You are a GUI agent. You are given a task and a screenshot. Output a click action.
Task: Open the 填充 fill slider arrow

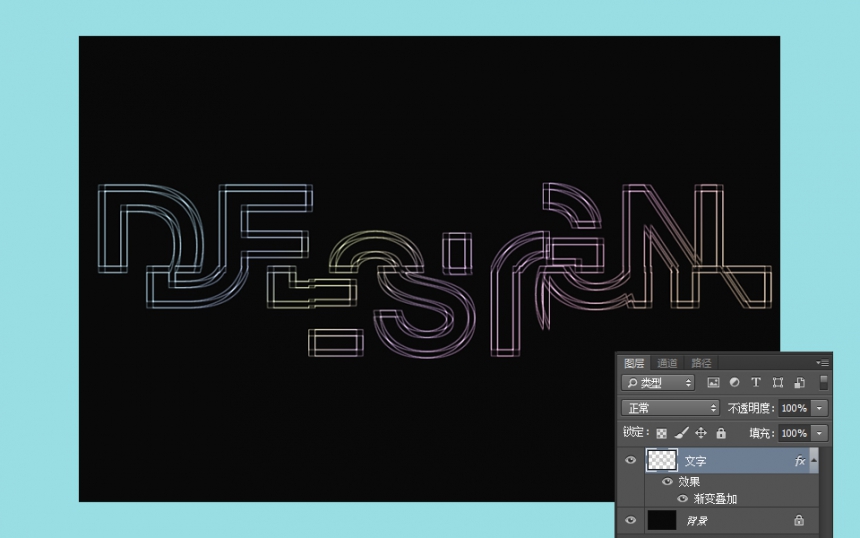tap(819, 433)
